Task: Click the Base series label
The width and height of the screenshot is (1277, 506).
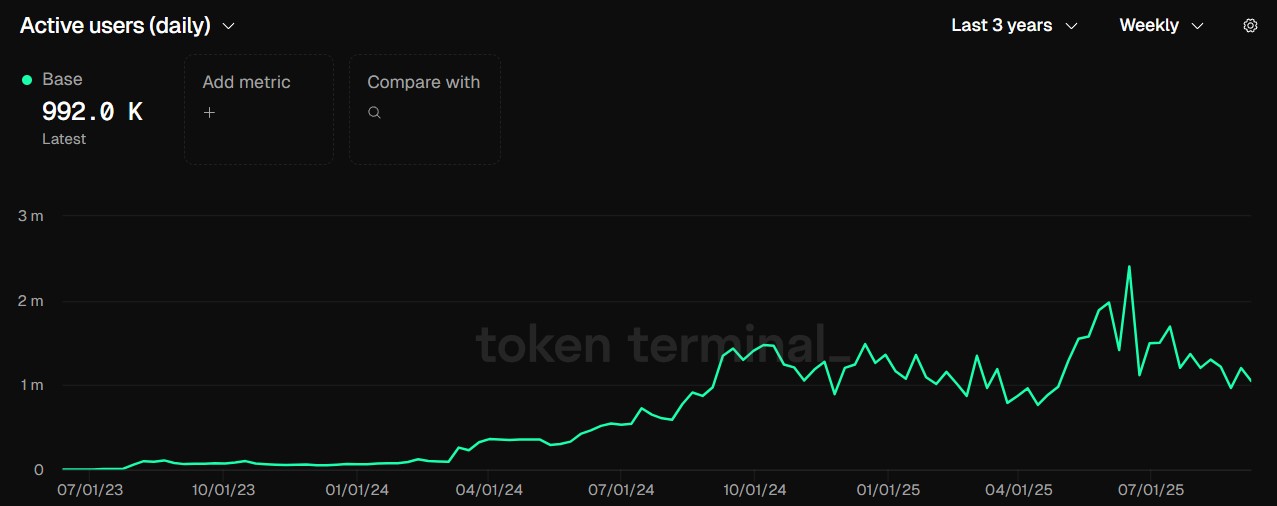Action: coord(62,79)
